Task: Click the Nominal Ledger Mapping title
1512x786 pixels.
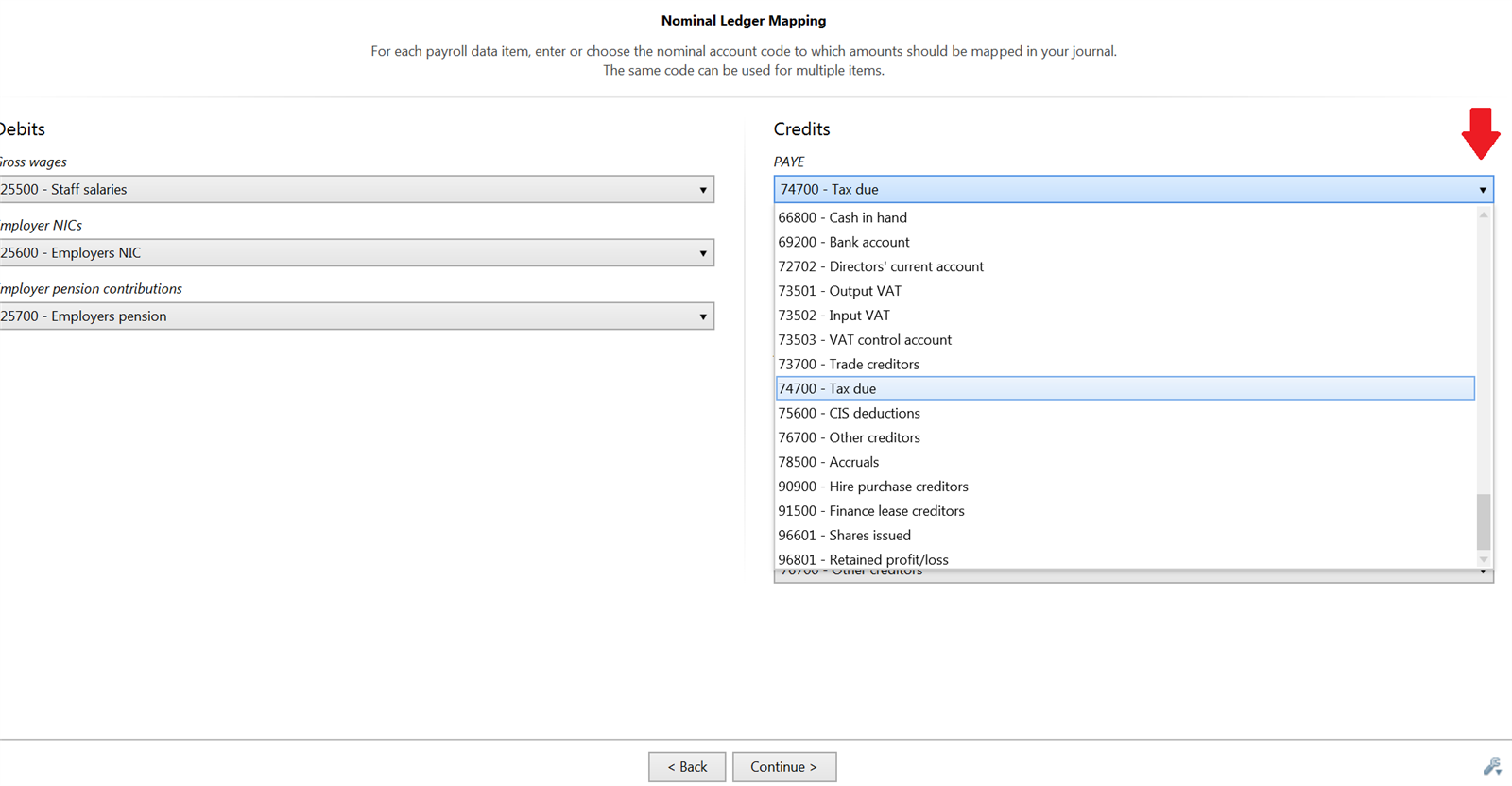Action: coord(744,21)
